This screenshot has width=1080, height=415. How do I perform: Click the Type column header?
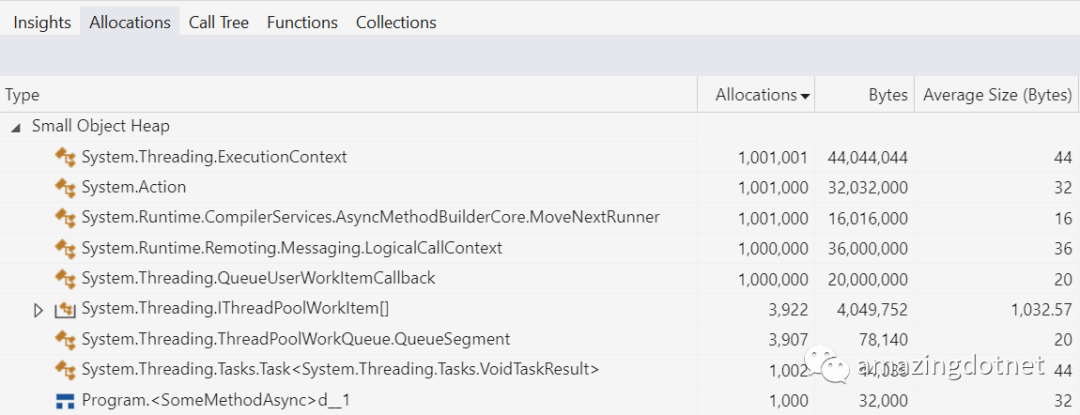click(x=22, y=95)
